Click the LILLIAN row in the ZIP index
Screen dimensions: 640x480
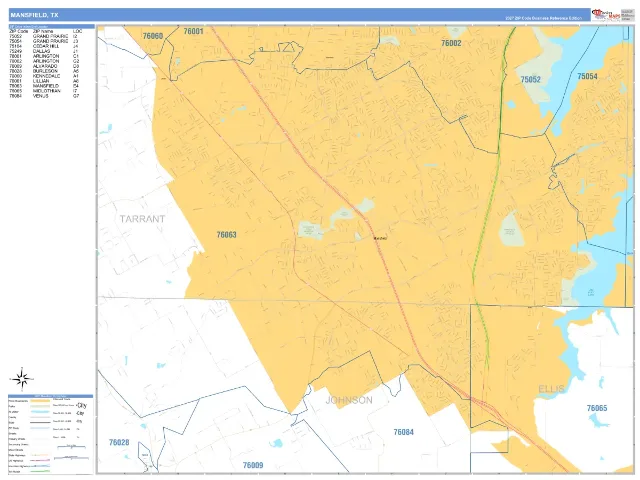tap(44, 81)
